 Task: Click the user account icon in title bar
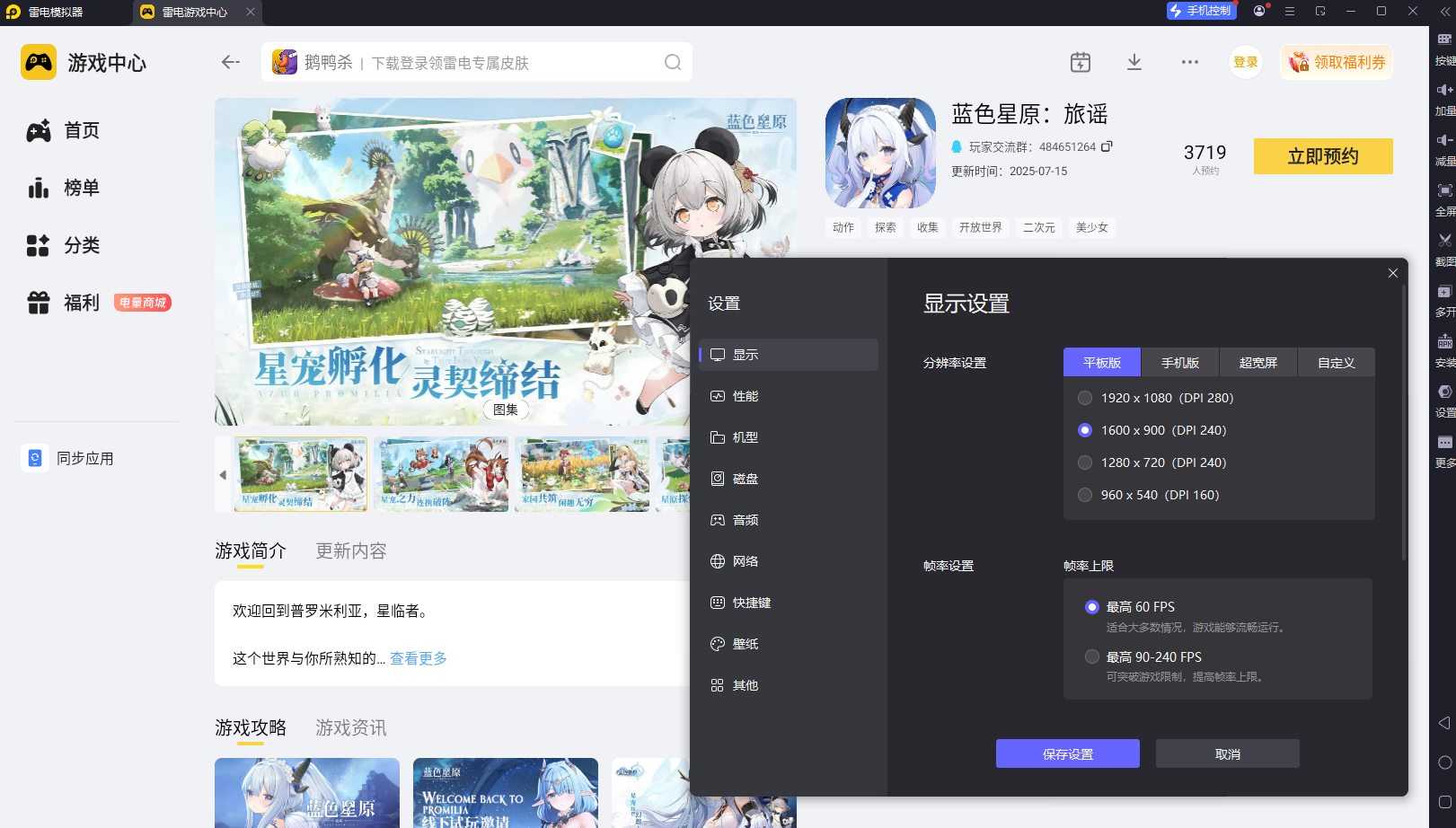click(x=1259, y=11)
